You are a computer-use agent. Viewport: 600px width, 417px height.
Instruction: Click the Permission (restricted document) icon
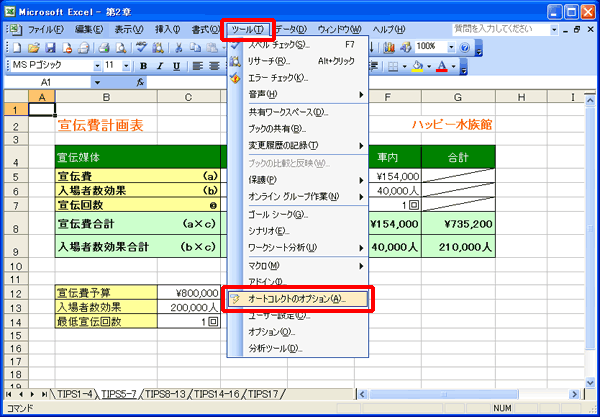tap(67, 47)
